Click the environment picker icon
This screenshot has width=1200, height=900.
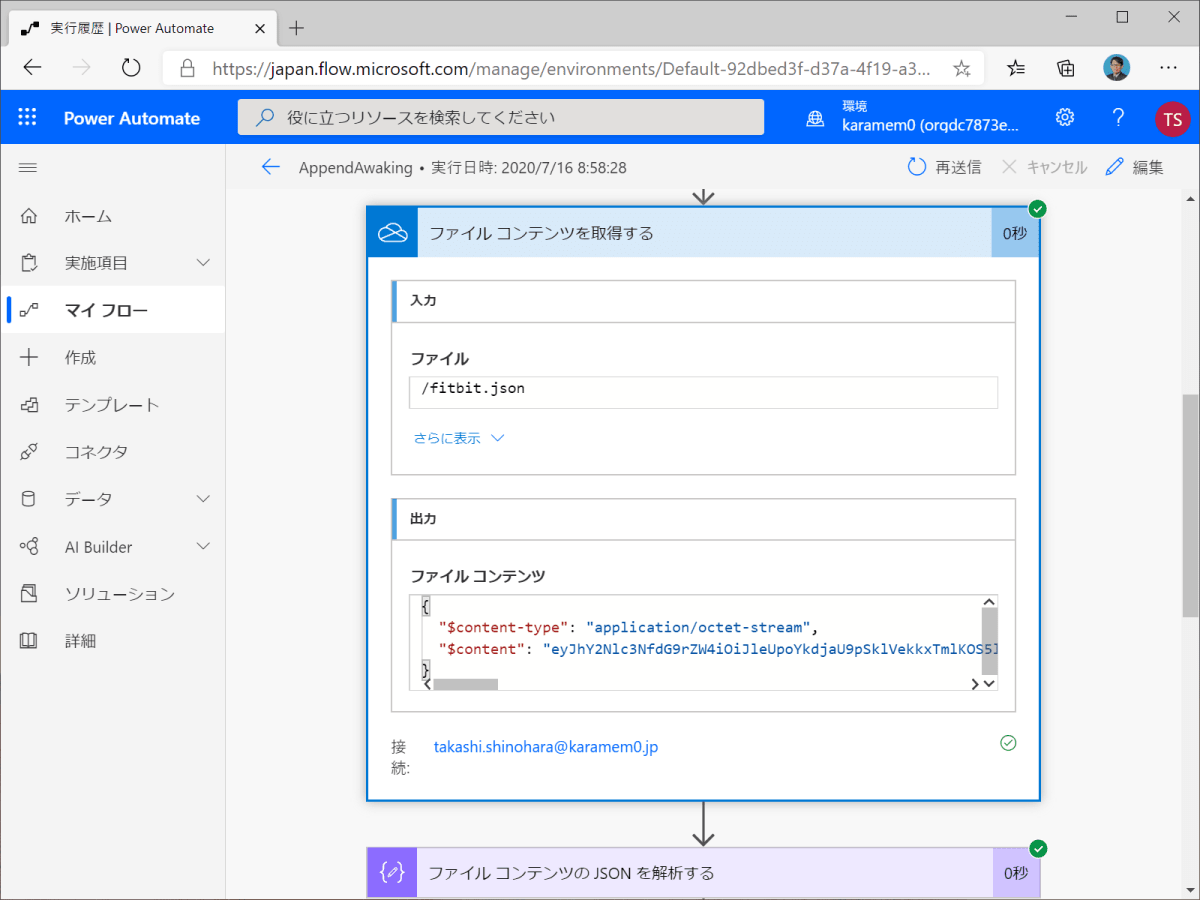[817, 119]
